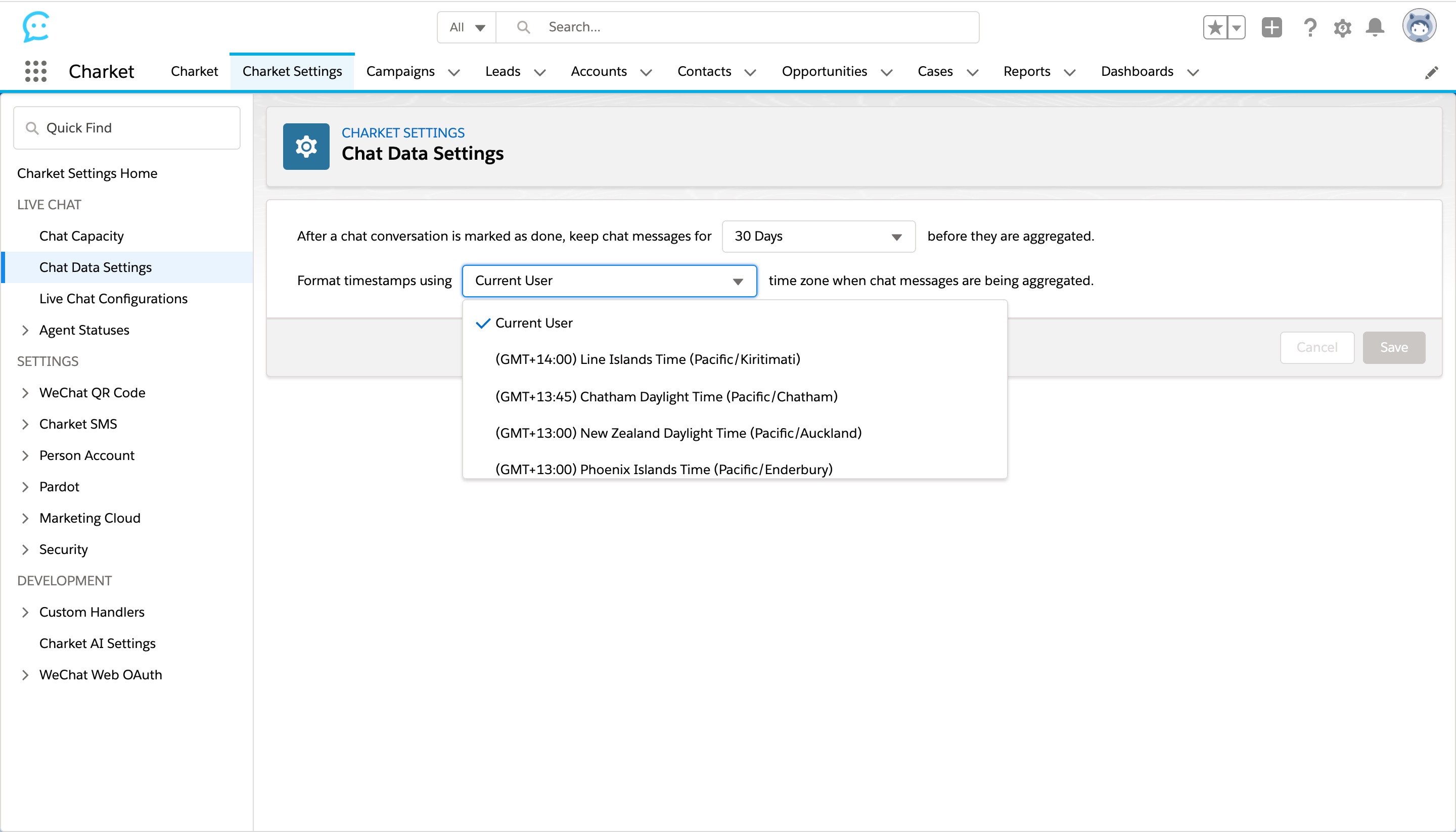This screenshot has height=832, width=1456.
Task: Open the Campaigns tab
Action: click(400, 71)
